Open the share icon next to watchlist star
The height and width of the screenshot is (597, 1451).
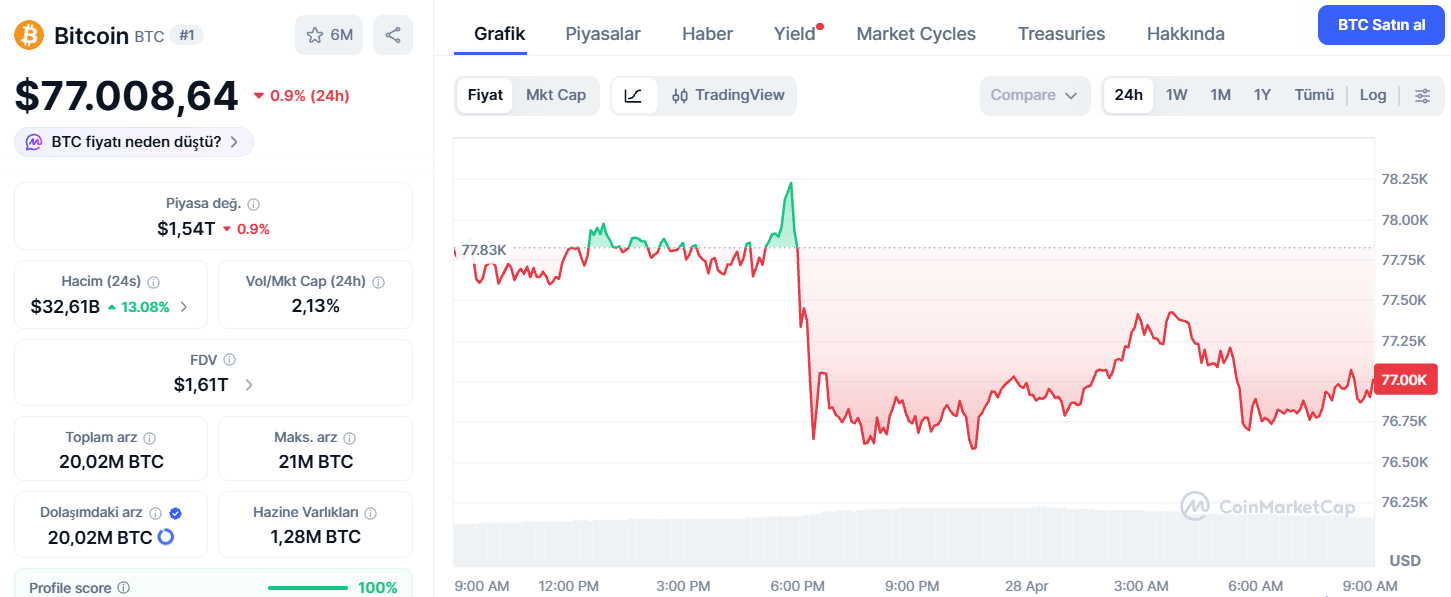click(x=392, y=34)
